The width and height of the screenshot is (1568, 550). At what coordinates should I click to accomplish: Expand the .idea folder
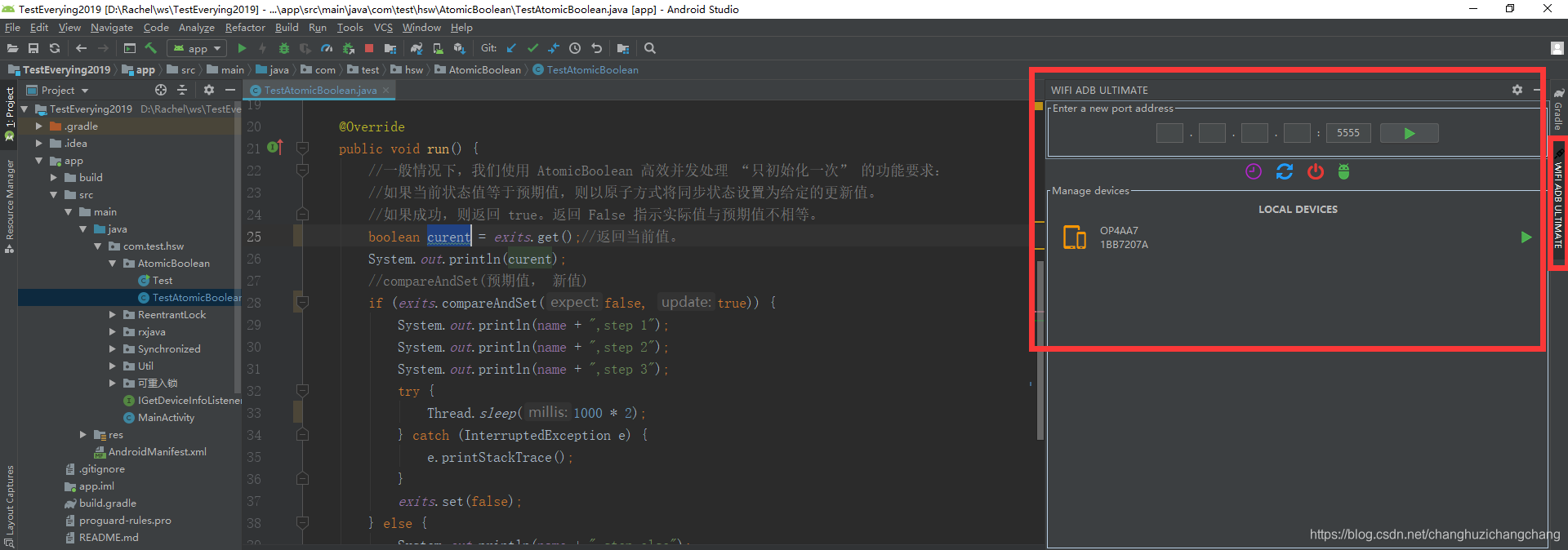coord(39,144)
